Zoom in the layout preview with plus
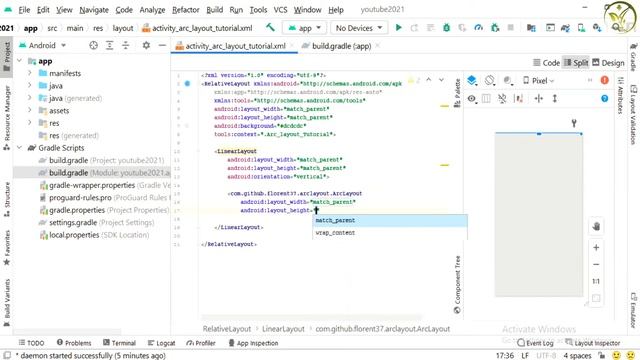 pyautogui.click(x=596, y=247)
